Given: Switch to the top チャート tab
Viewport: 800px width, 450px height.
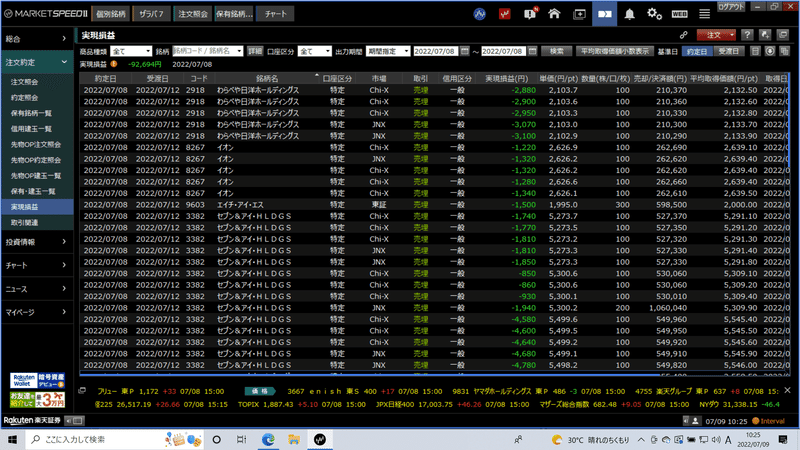Looking at the screenshot, I should (x=276, y=14).
